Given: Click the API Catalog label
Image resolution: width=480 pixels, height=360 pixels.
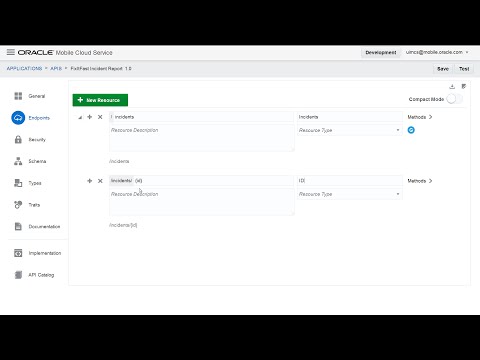Looking at the screenshot, I should [41, 275].
